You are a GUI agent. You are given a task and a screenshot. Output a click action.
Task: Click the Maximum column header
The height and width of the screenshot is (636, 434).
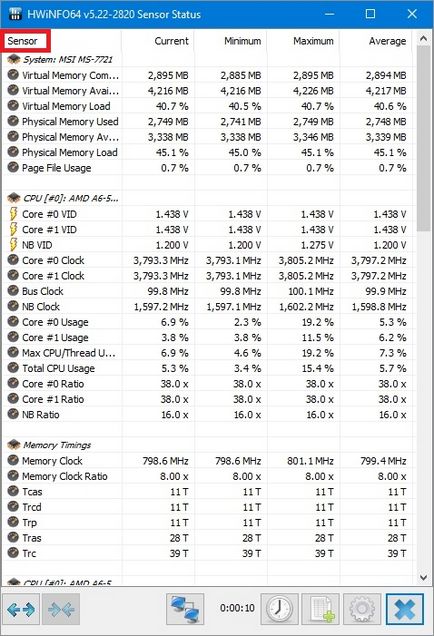point(313,41)
